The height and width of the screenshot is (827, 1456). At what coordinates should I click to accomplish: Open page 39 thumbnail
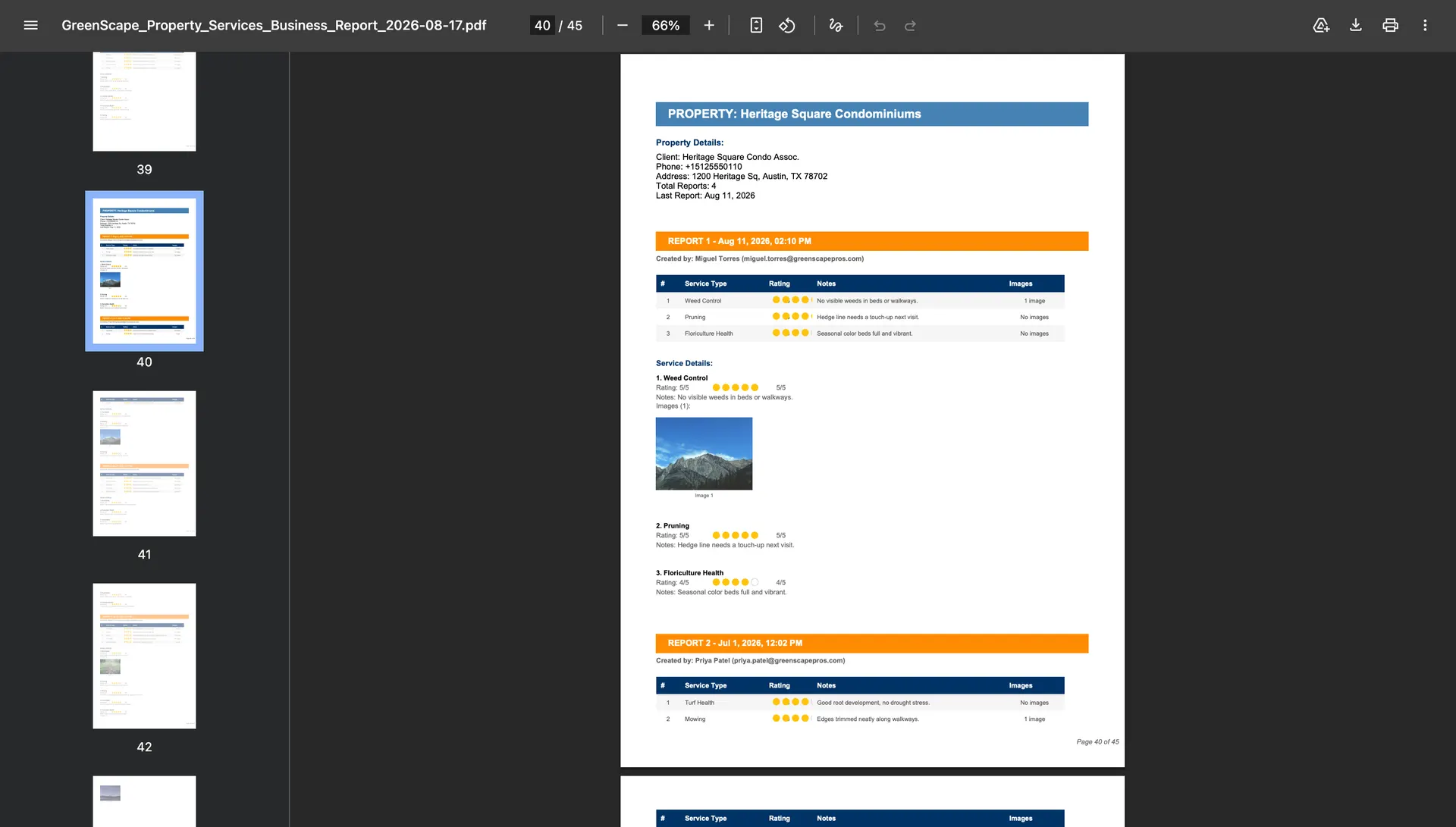click(144, 102)
